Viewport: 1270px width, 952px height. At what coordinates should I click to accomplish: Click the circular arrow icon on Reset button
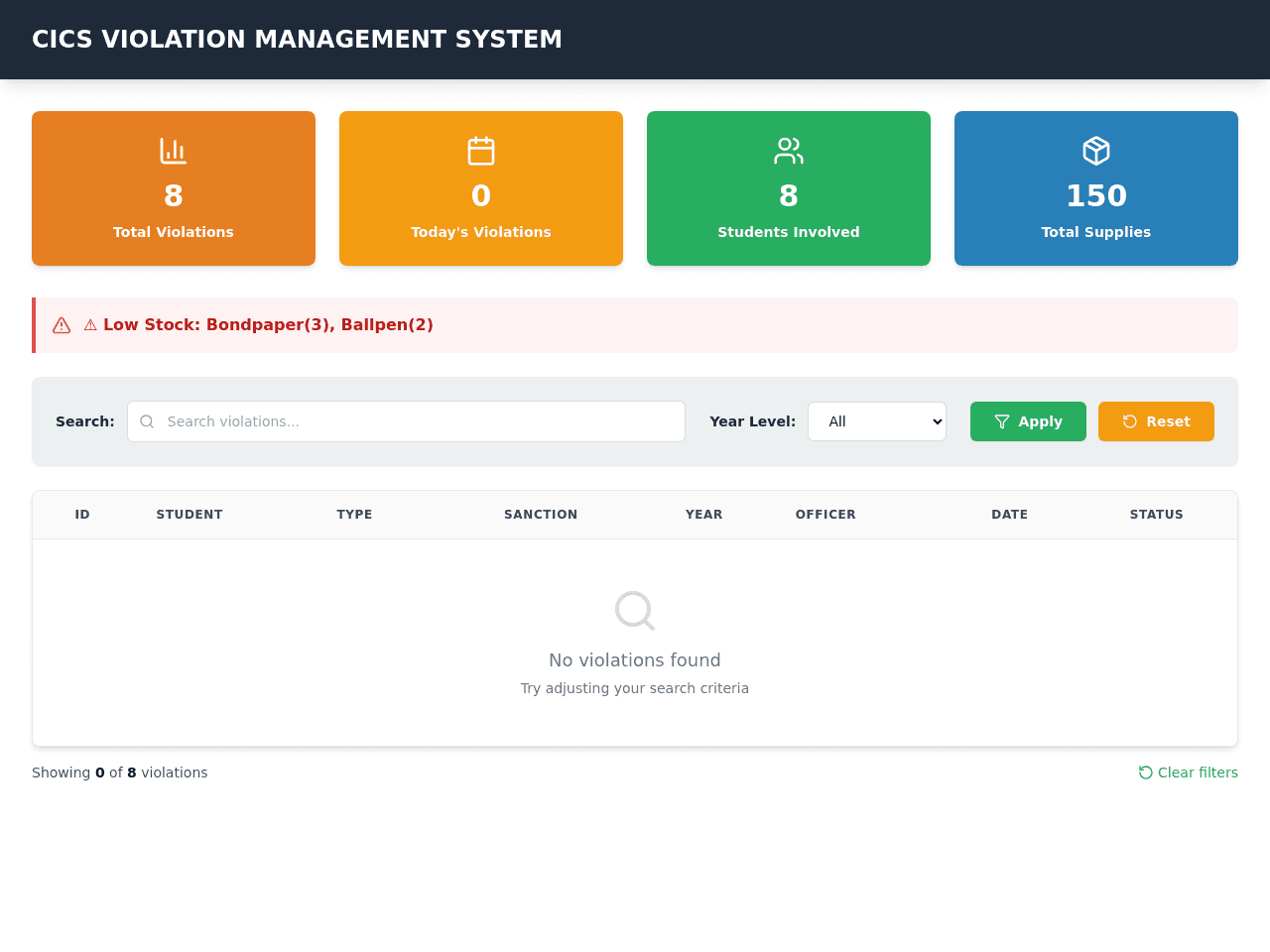pos(1130,421)
